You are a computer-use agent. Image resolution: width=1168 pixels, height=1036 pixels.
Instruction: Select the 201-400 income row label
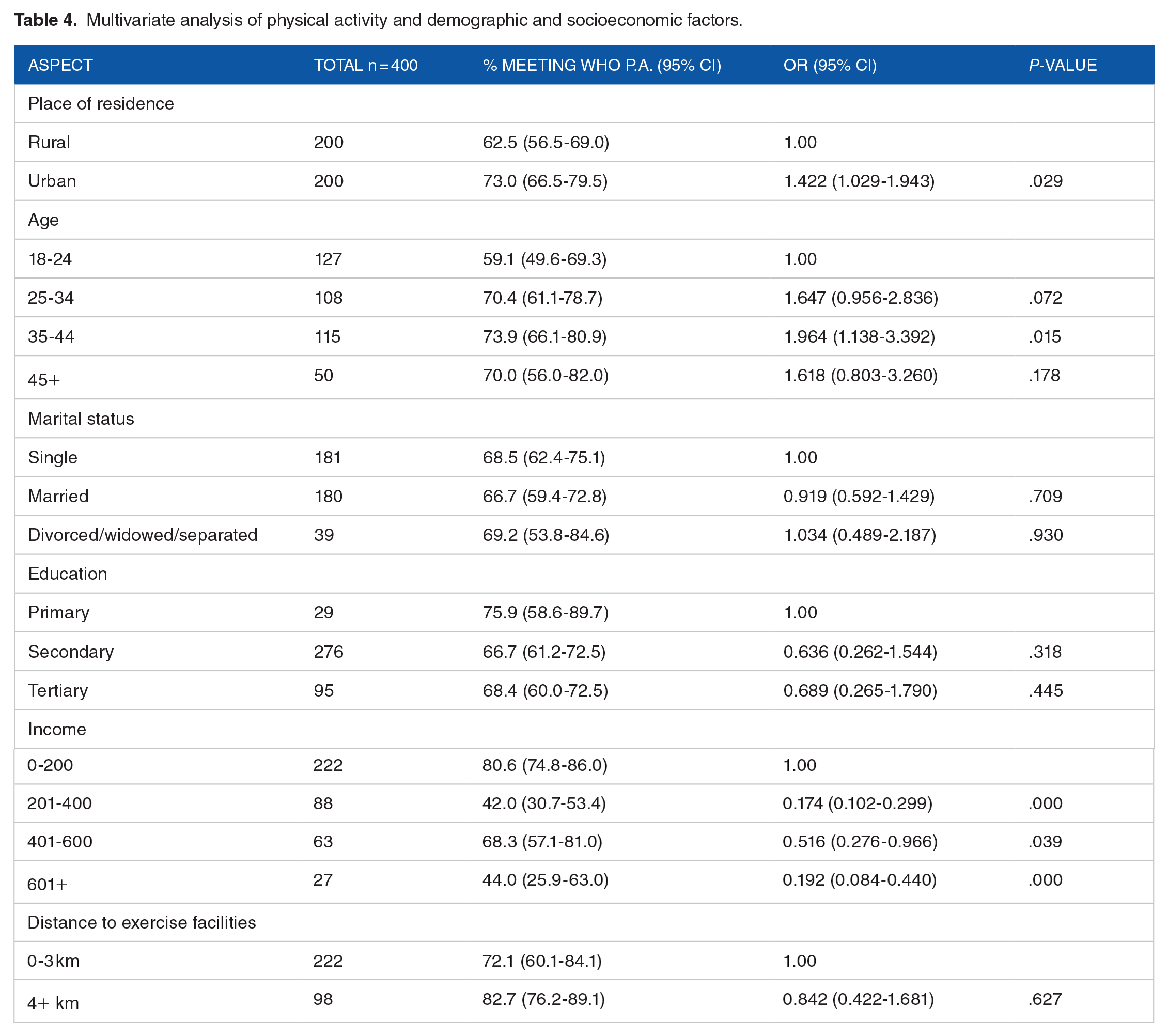59,803
